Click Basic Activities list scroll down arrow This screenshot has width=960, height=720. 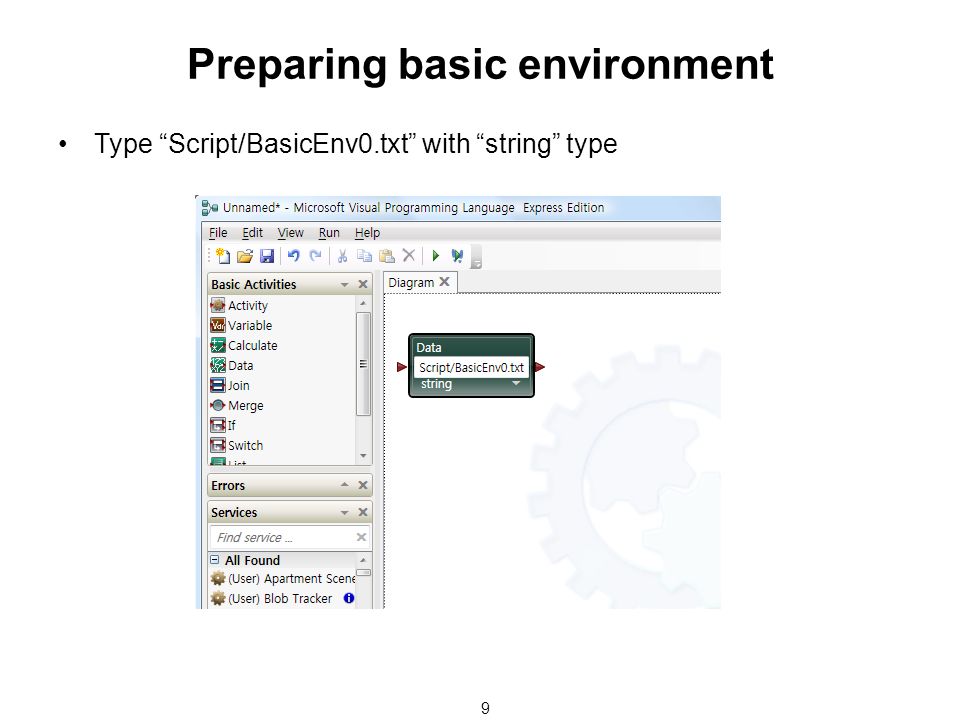(363, 456)
